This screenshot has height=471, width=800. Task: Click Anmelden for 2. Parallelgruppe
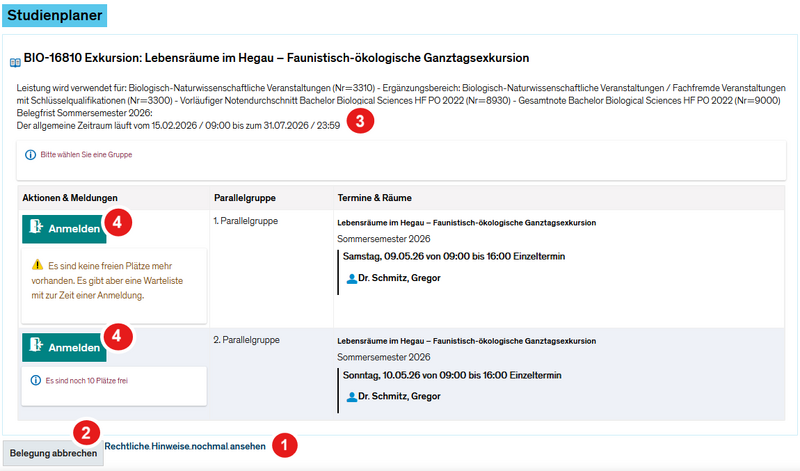(64, 348)
